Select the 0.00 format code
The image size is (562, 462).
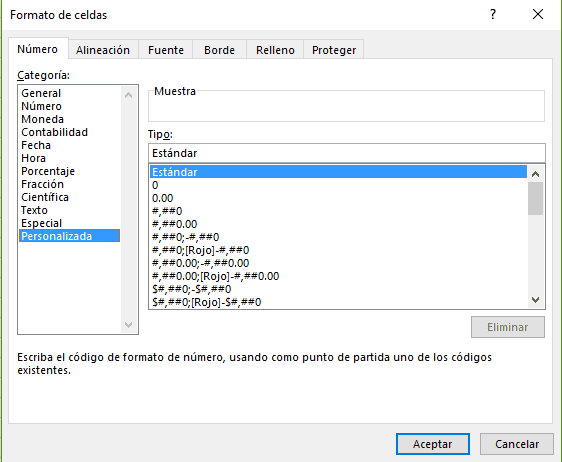click(162, 198)
